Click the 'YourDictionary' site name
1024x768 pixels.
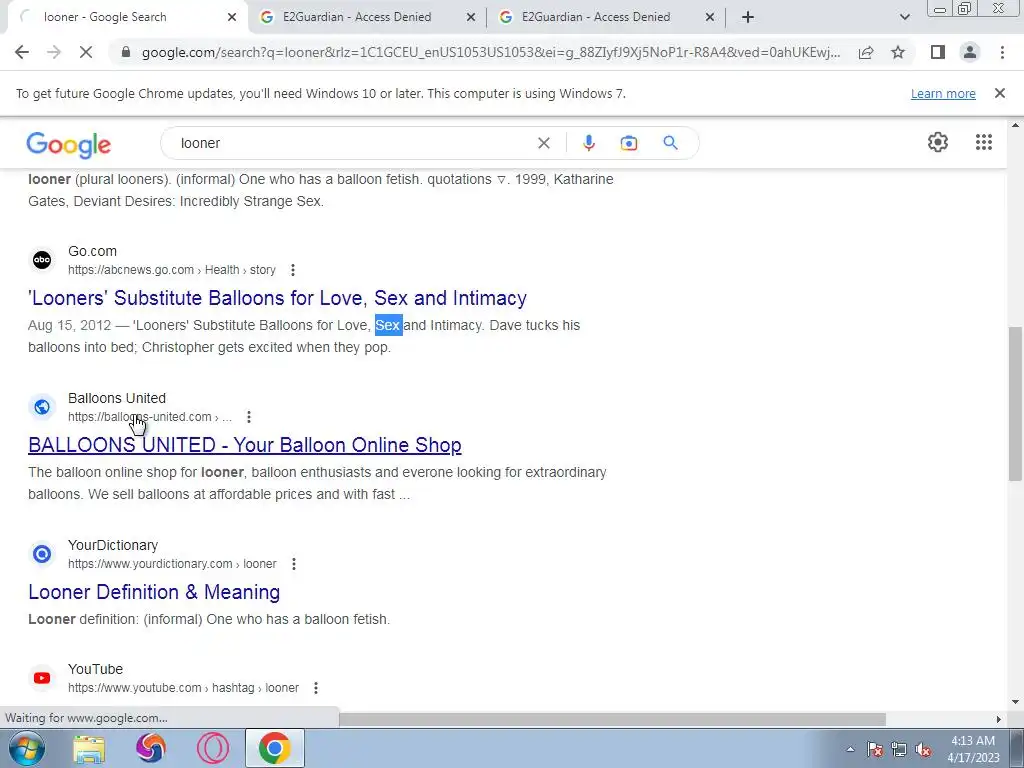tap(113, 545)
